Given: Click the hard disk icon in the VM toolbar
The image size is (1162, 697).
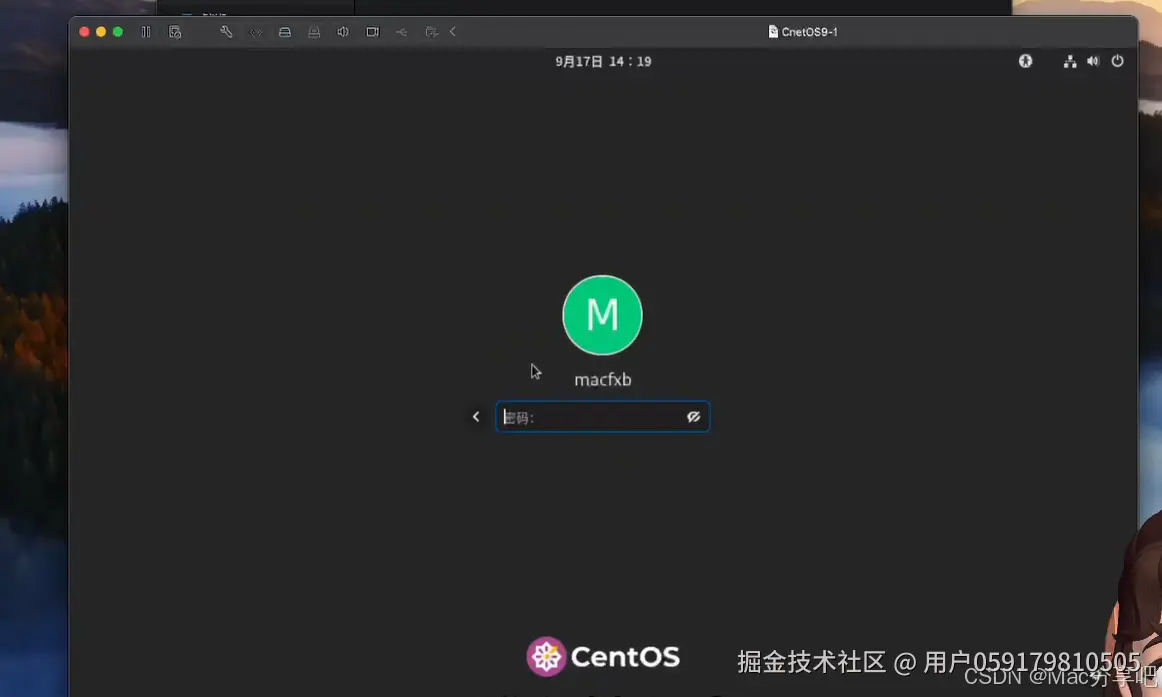Looking at the screenshot, I should click(x=285, y=31).
